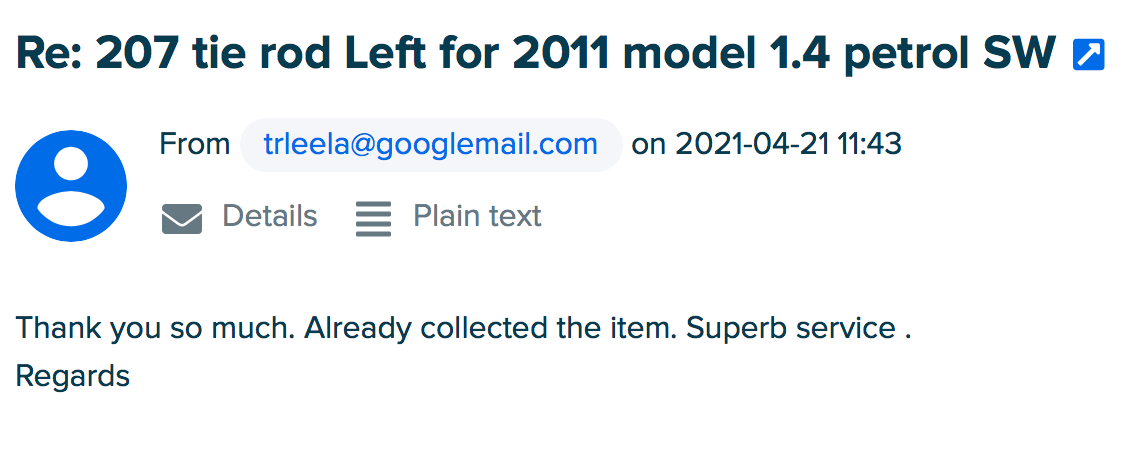Open message in new window via arrow icon

point(1088,56)
